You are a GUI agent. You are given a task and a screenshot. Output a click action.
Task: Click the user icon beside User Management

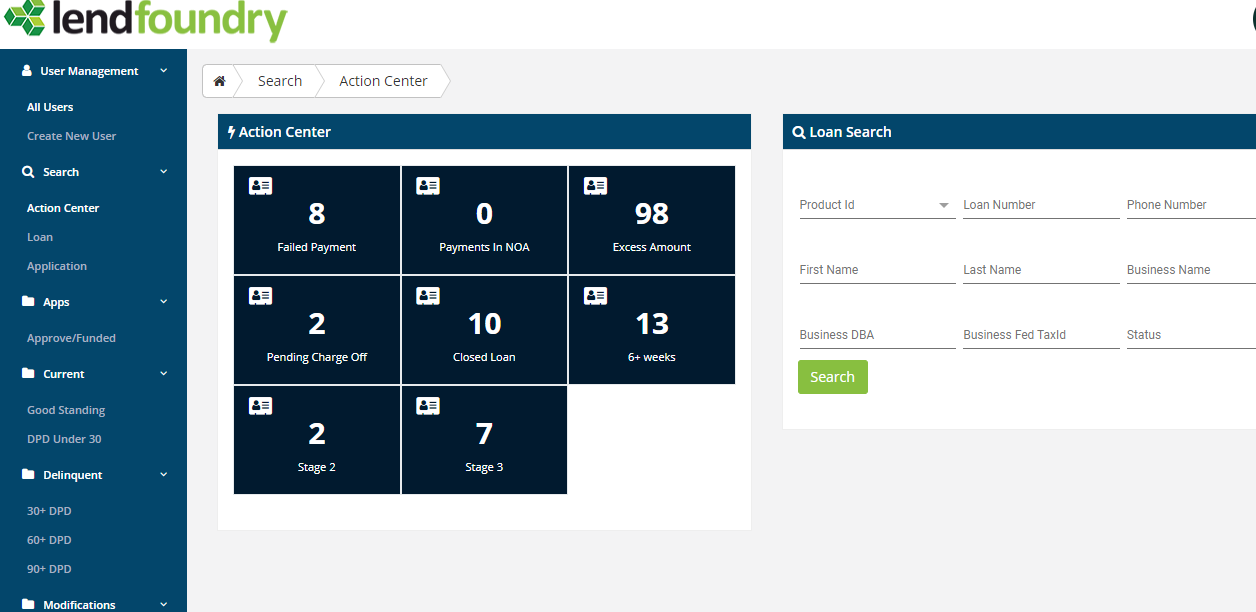24,70
